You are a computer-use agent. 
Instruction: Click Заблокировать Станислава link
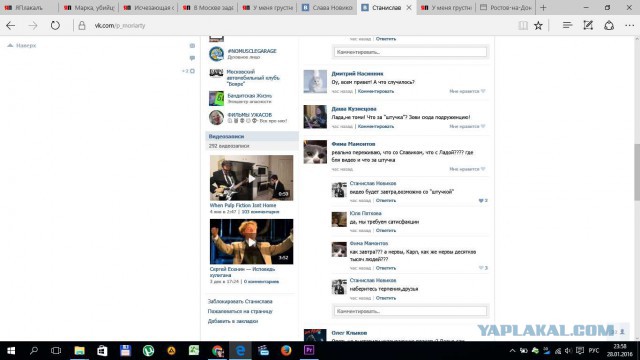pyautogui.click(x=240, y=301)
